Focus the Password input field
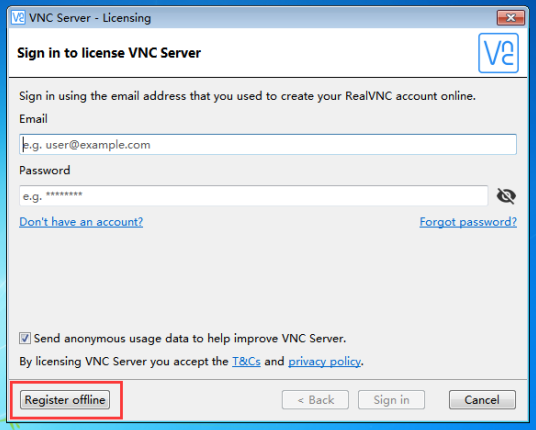 coord(253,196)
